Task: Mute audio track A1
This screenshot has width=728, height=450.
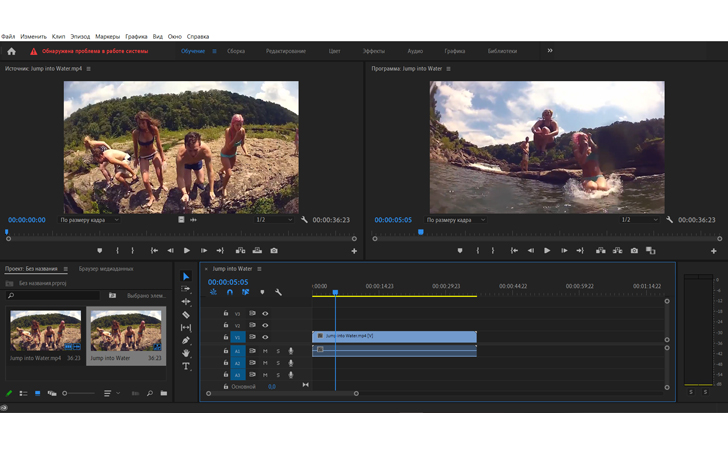Action: [x=265, y=351]
